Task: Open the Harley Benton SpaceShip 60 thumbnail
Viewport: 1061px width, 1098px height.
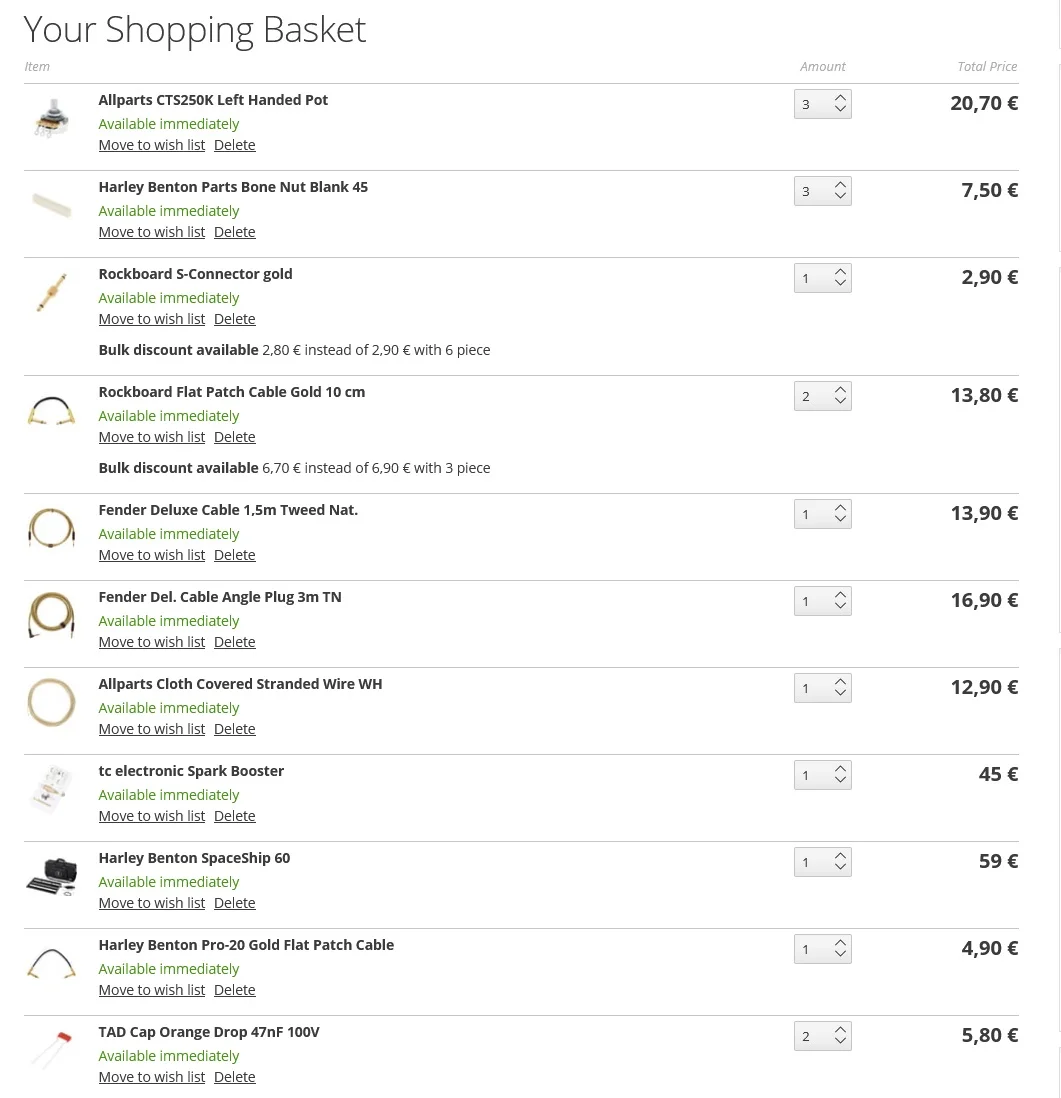Action: pyautogui.click(x=51, y=876)
